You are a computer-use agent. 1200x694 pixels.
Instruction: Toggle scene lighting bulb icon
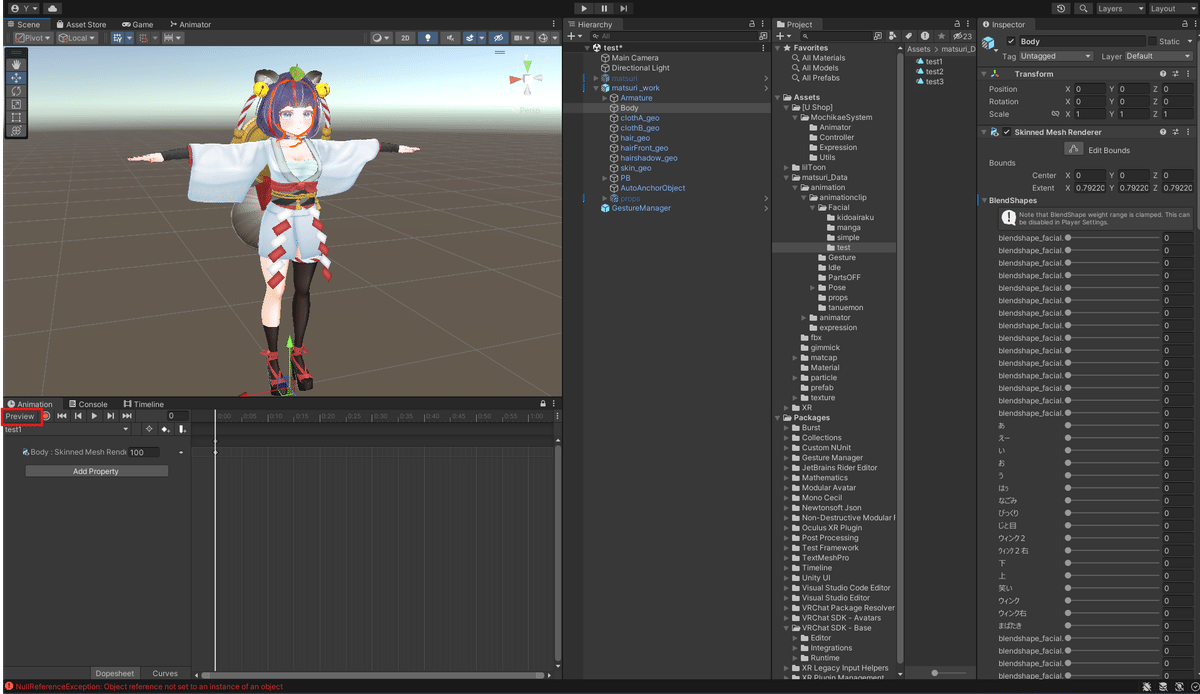[x=428, y=38]
